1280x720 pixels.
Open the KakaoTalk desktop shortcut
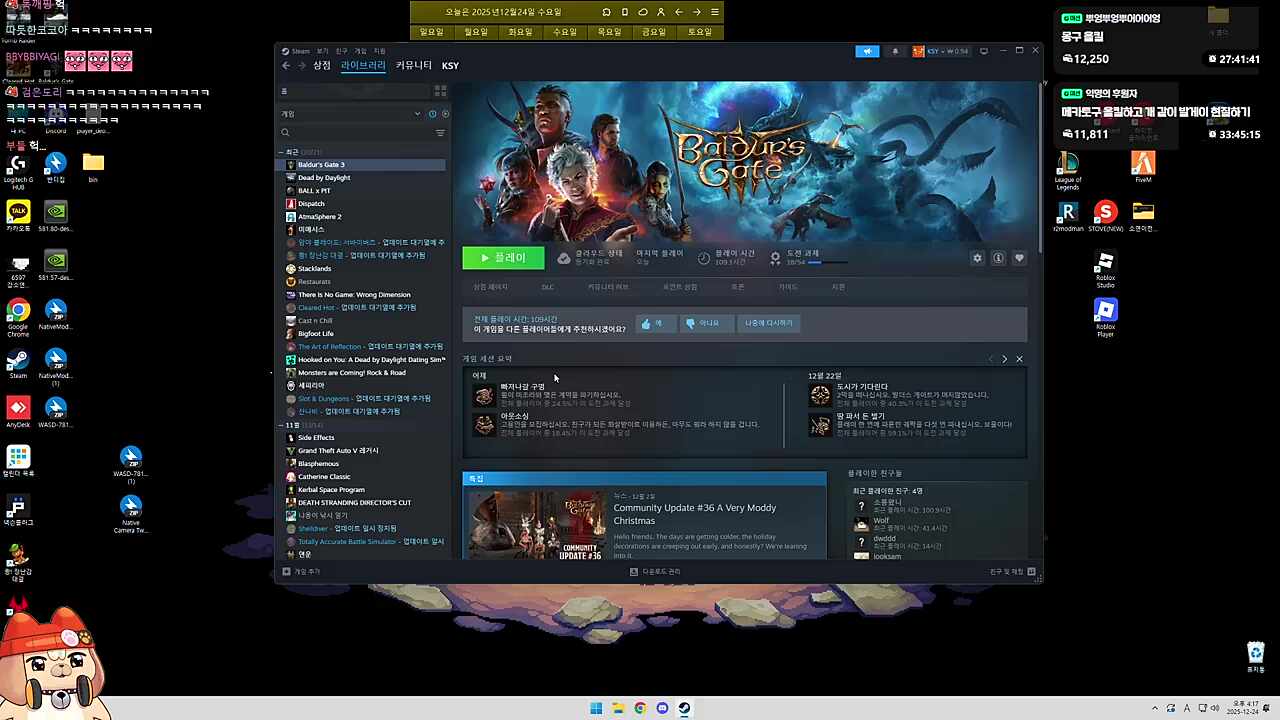pyautogui.click(x=18, y=216)
